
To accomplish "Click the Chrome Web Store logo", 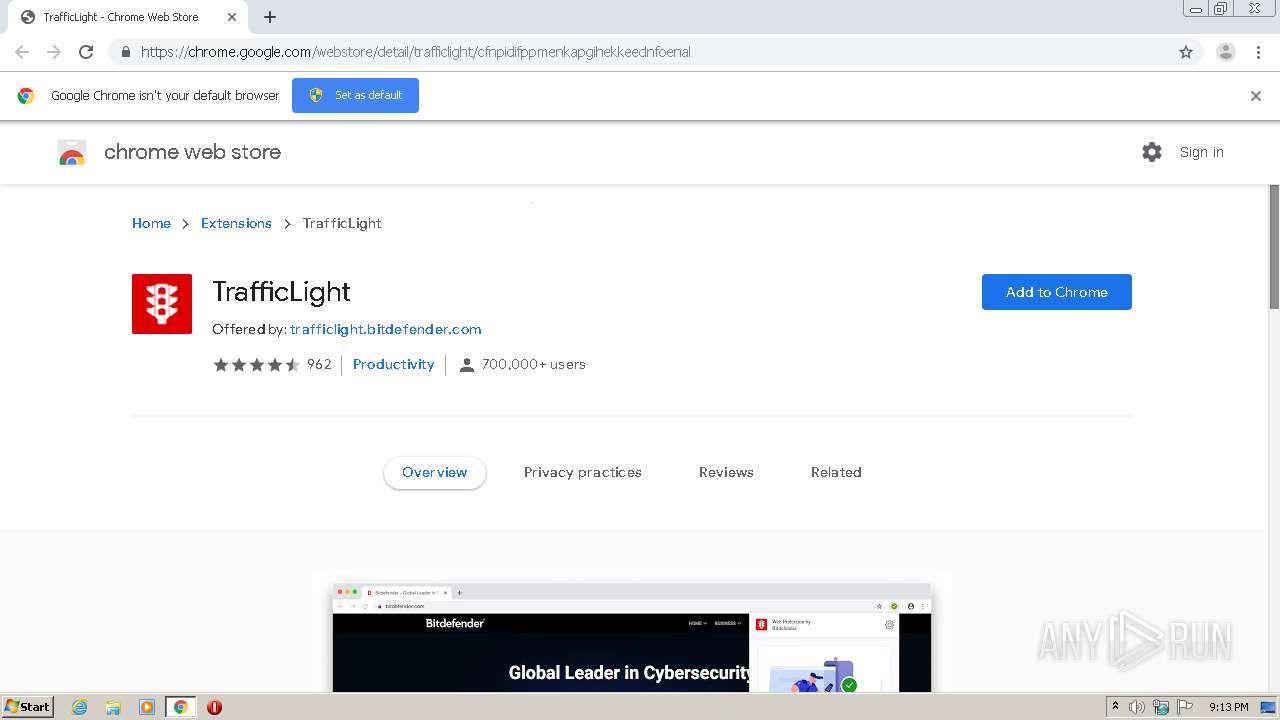I will pos(72,152).
